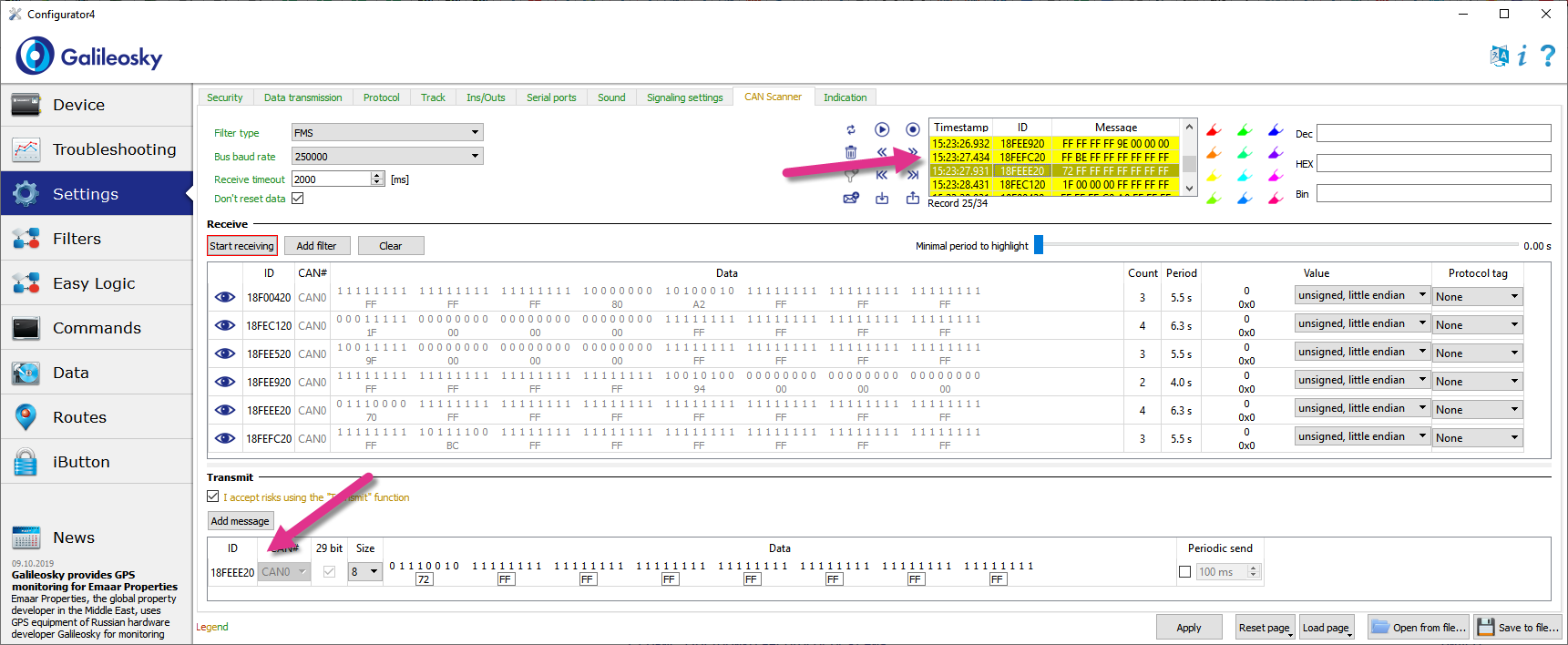Select the red highlighter color marker

[1214, 131]
